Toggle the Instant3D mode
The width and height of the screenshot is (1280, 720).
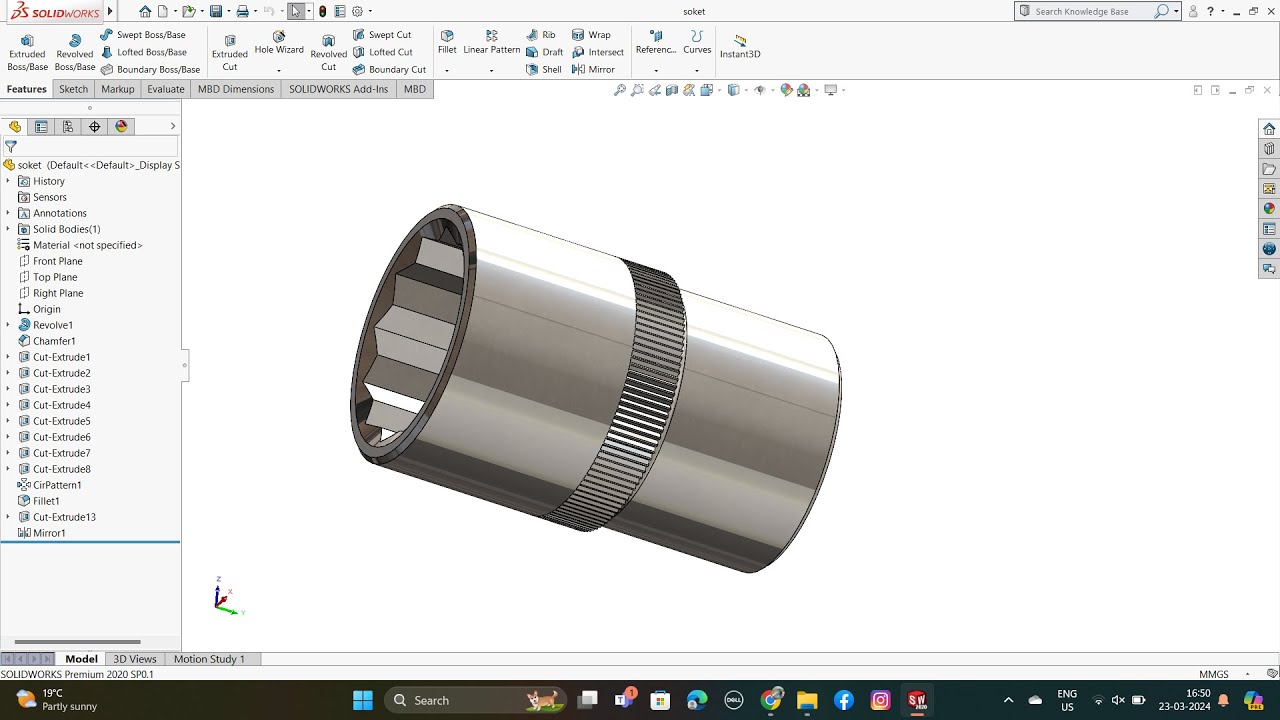click(x=740, y=46)
